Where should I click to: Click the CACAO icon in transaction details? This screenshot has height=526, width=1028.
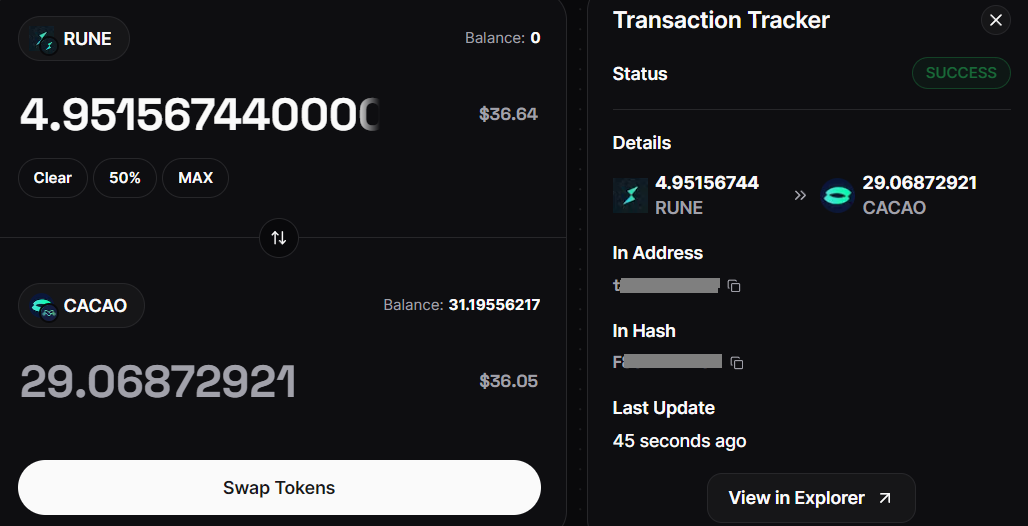click(x=837, y=195)
